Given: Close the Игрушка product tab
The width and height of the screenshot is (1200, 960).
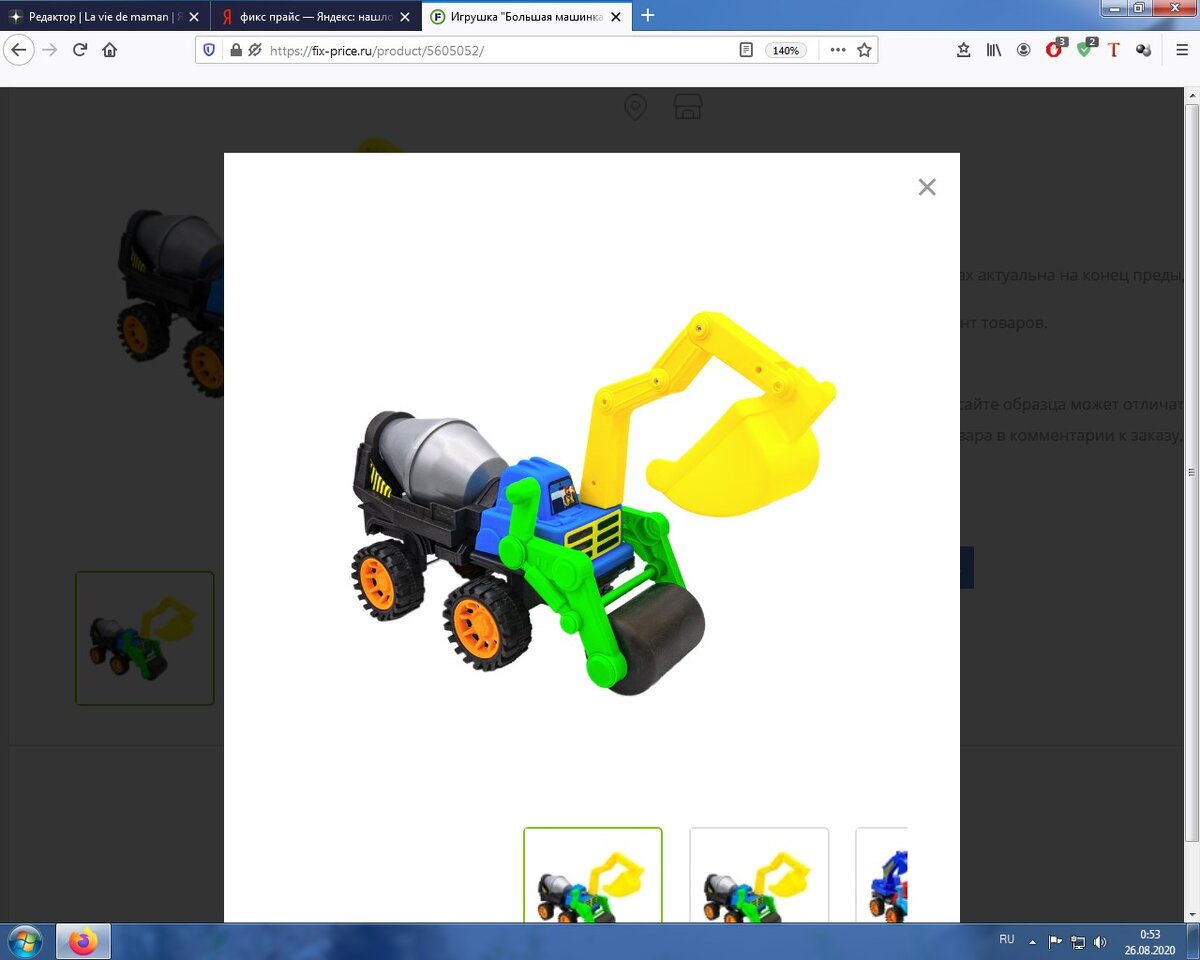Looking at the screenshot, I should [x=616, y=17].
